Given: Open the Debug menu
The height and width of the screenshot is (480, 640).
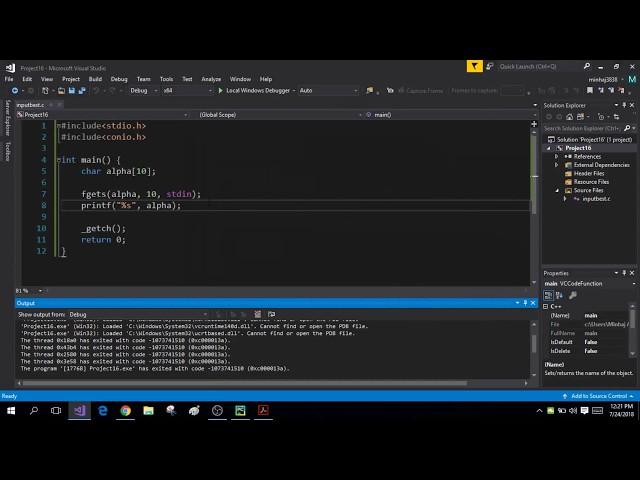Looking at the screenshot, I should 119,79.
